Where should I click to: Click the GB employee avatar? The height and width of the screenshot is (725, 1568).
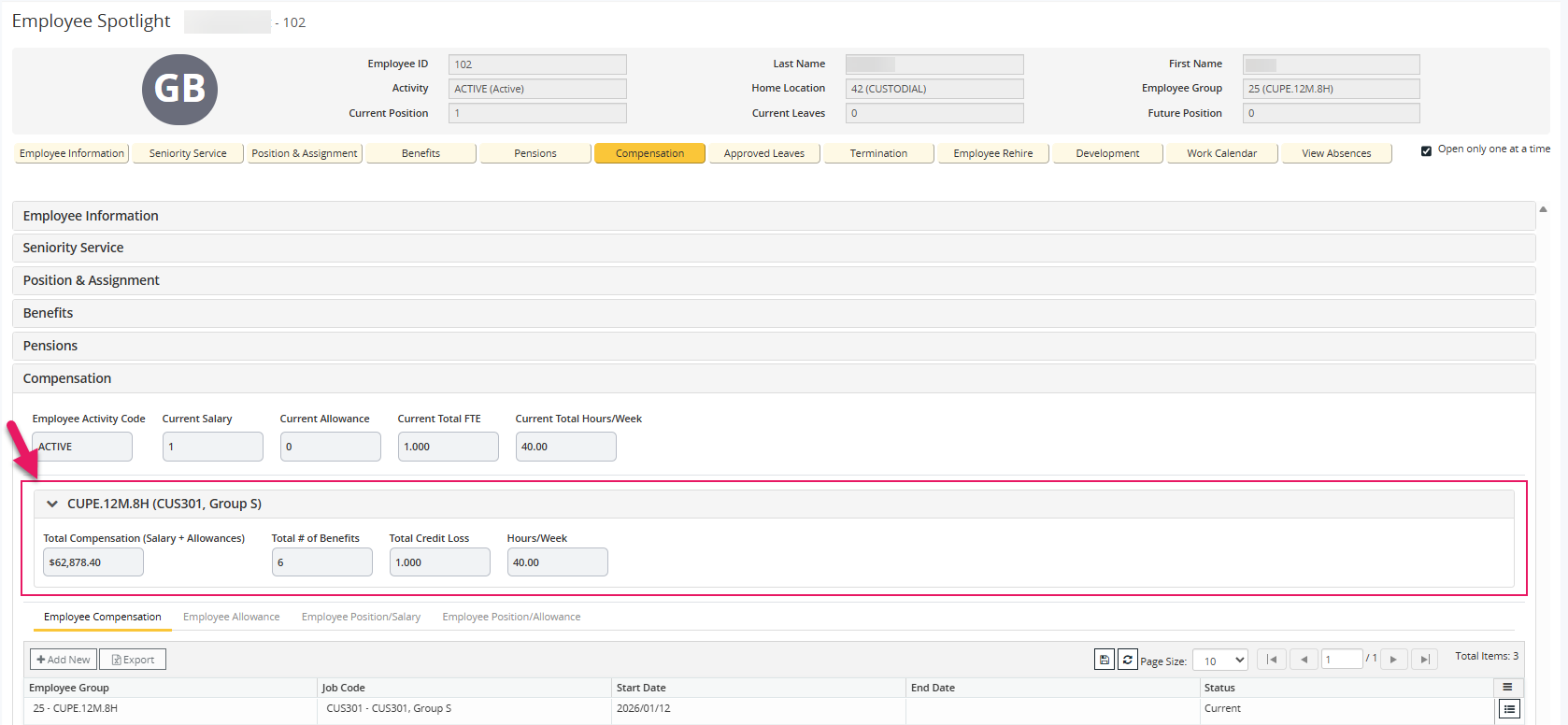[179, 89]
